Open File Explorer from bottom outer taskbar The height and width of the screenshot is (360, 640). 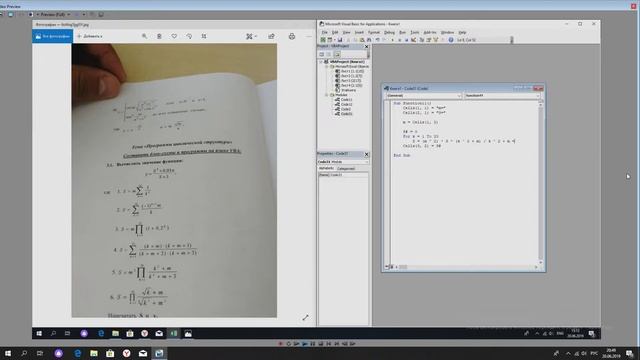tap(94, 353)
